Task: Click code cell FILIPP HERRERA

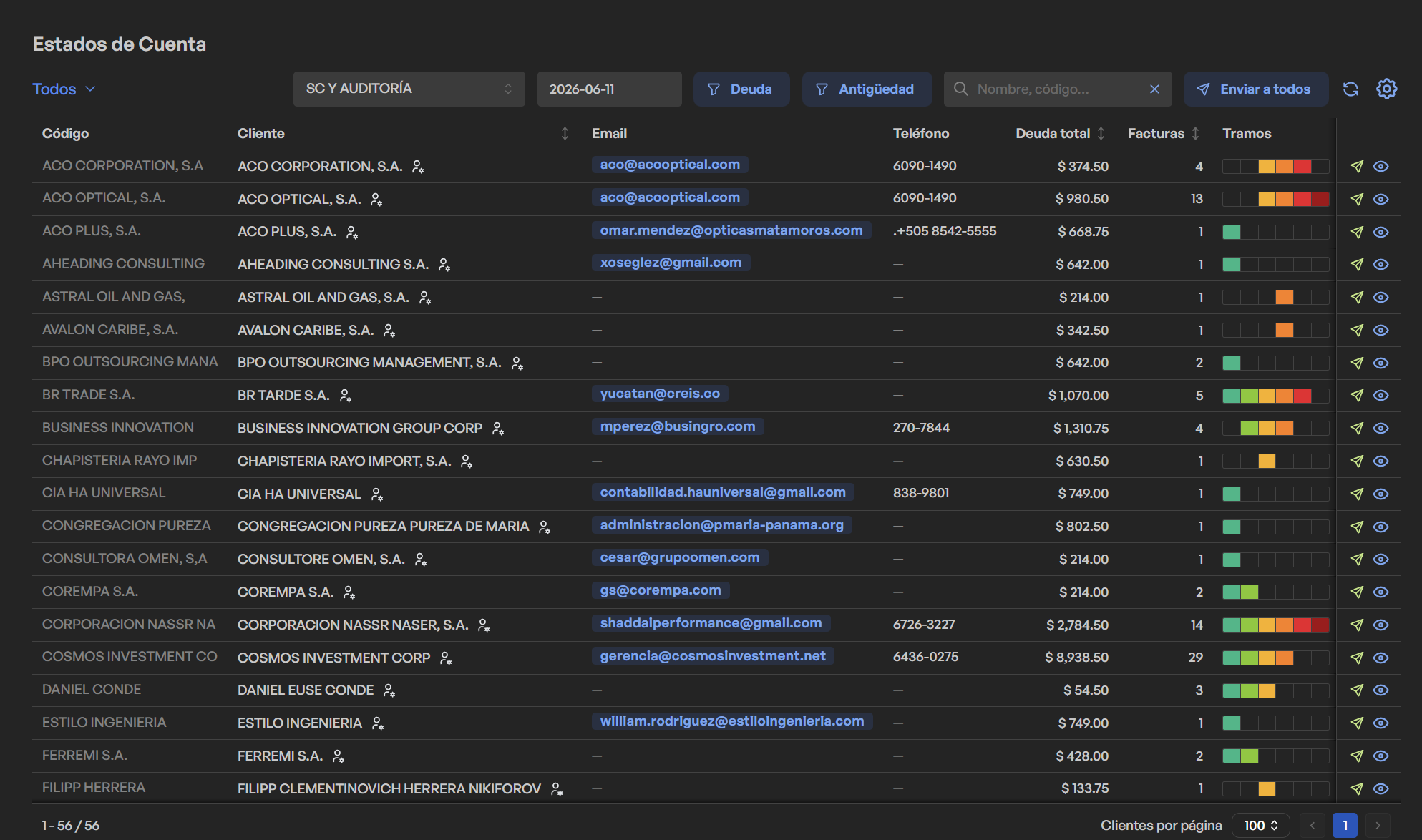Action: pos(94,787)
